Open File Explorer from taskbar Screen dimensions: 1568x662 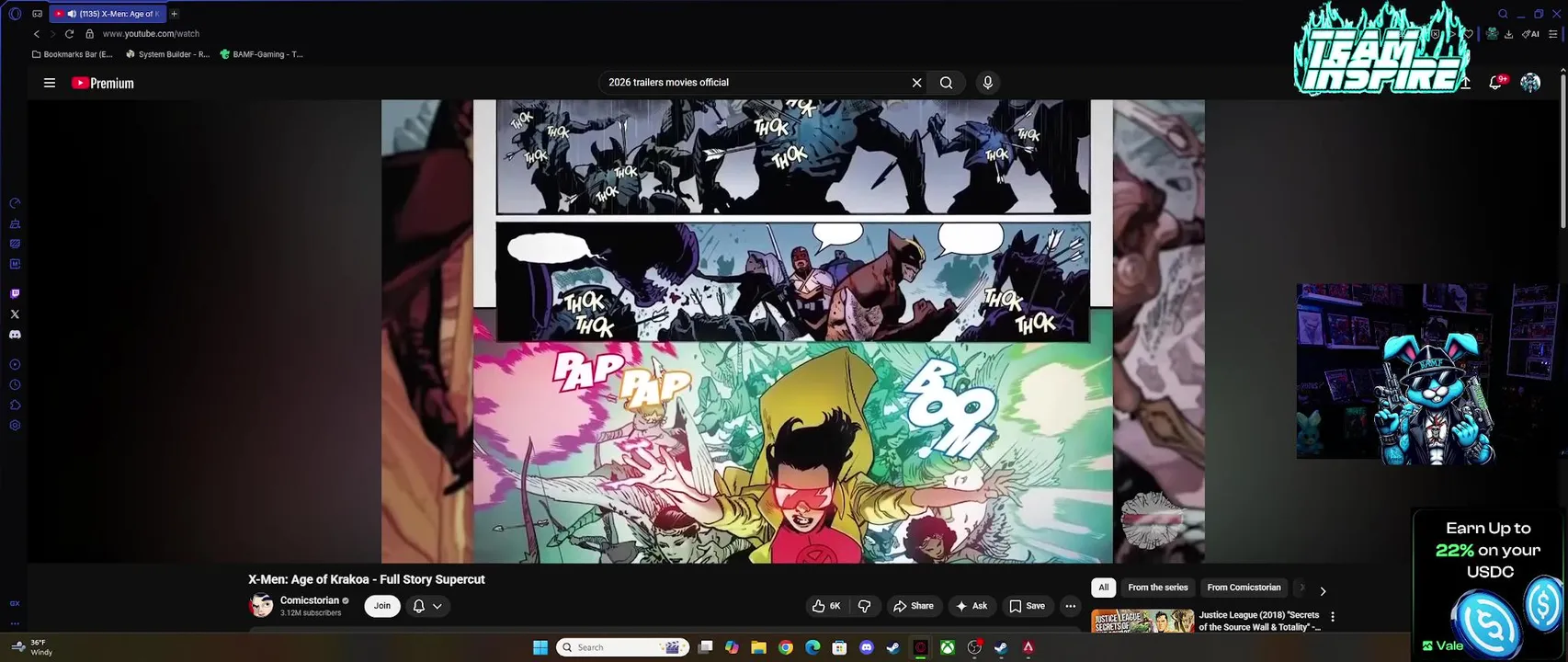pyautogui.click(x=758, y=647)
